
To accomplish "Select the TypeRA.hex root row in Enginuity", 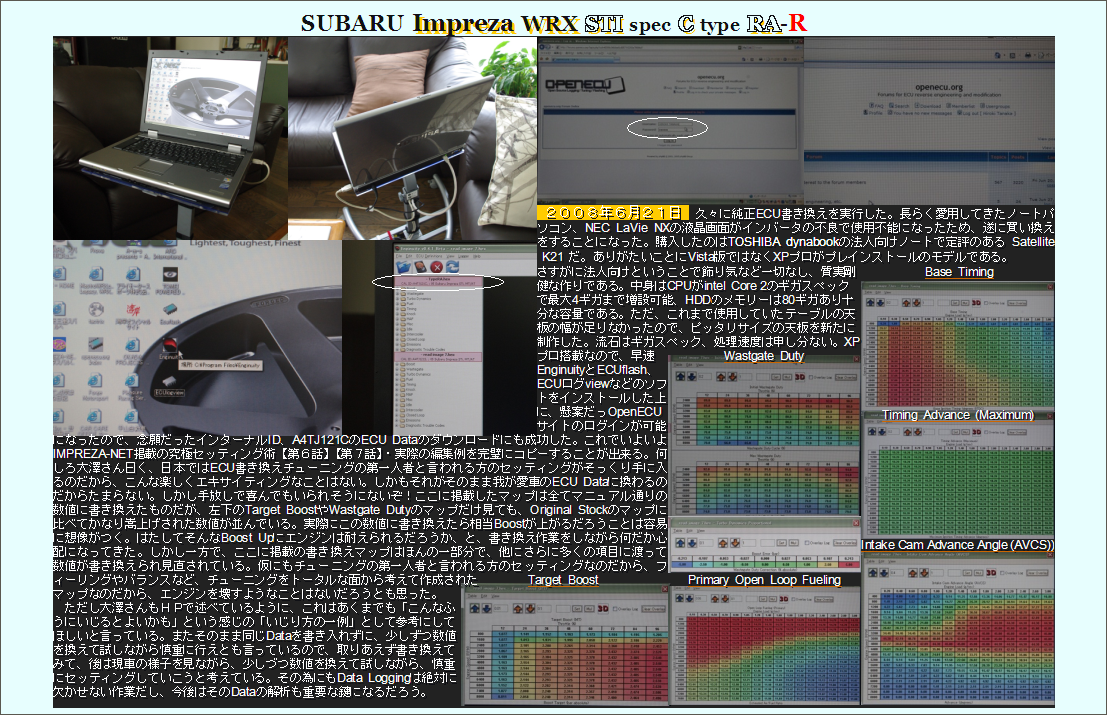I will [x=438, y=281].
